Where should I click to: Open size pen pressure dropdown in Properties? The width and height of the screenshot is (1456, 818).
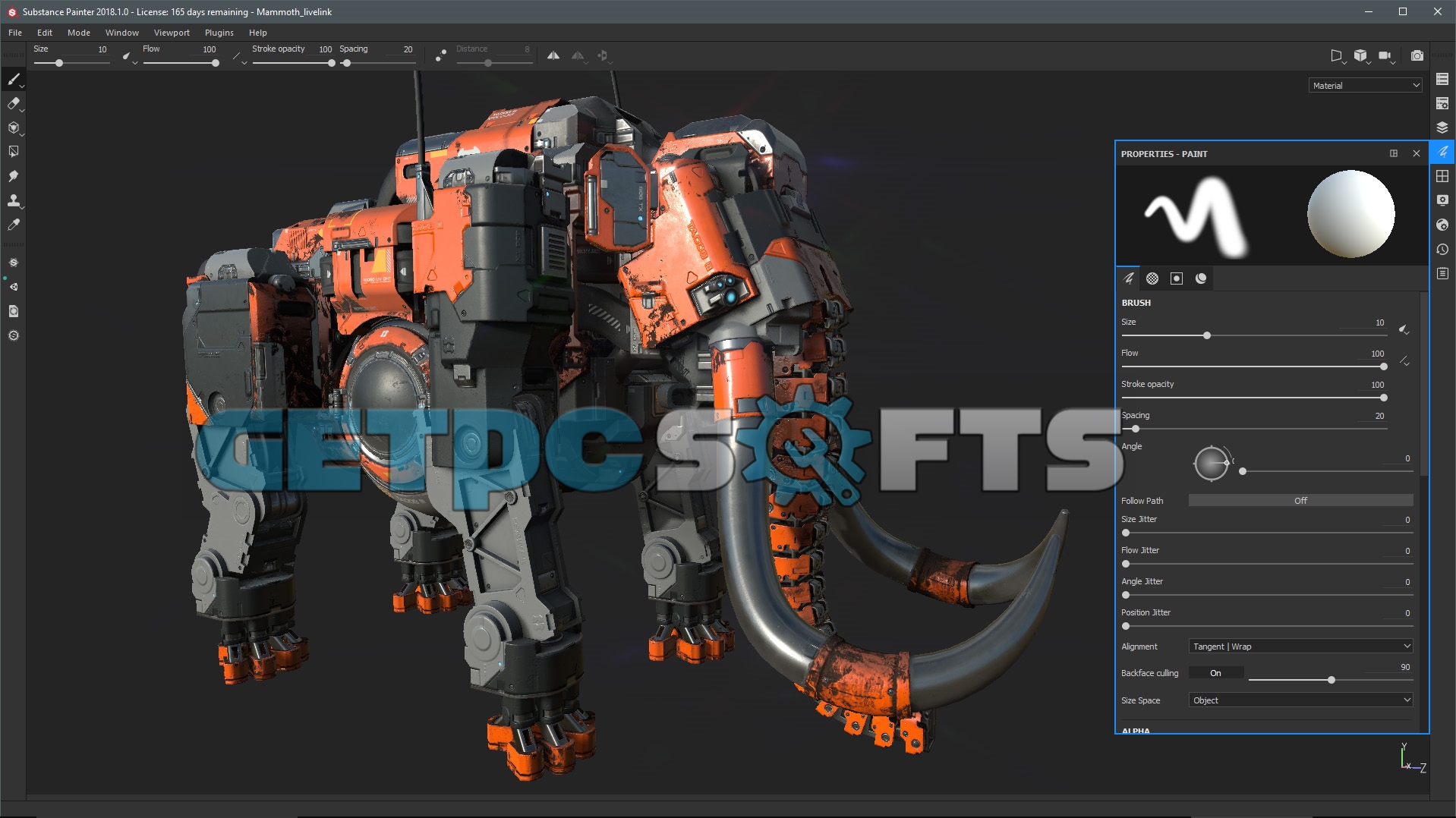[x=1404, y=330]
